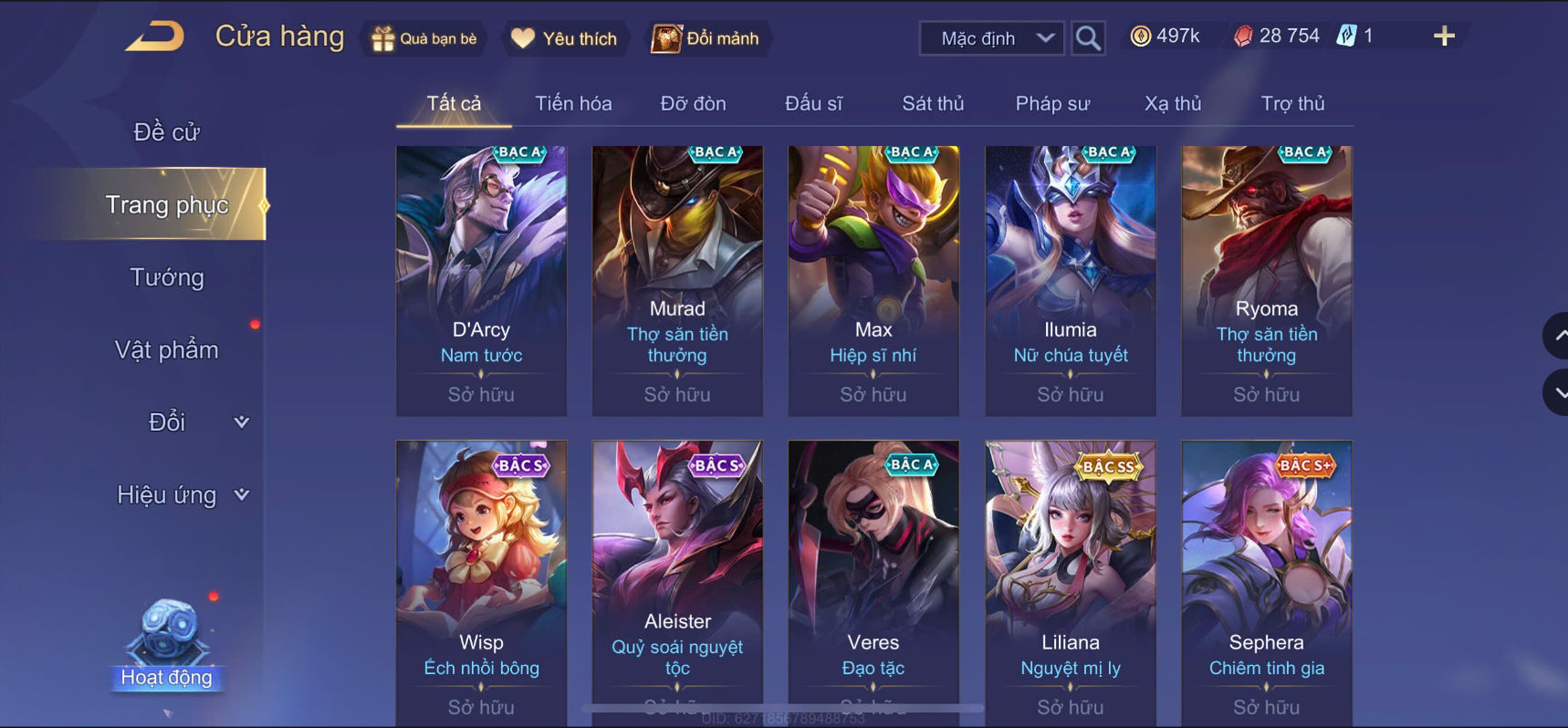The width and height of the screenshot is (1568, 728).
Task: Open Quà bạn bè gift option
Action: pos(424,38)
